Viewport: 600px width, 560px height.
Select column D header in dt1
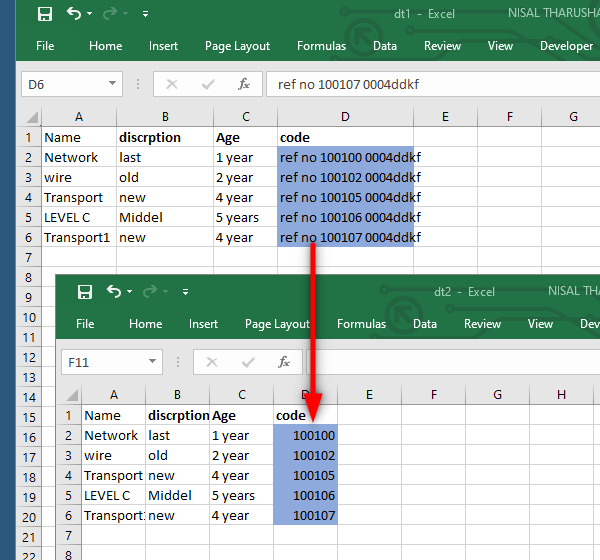[x=345, y=117]
